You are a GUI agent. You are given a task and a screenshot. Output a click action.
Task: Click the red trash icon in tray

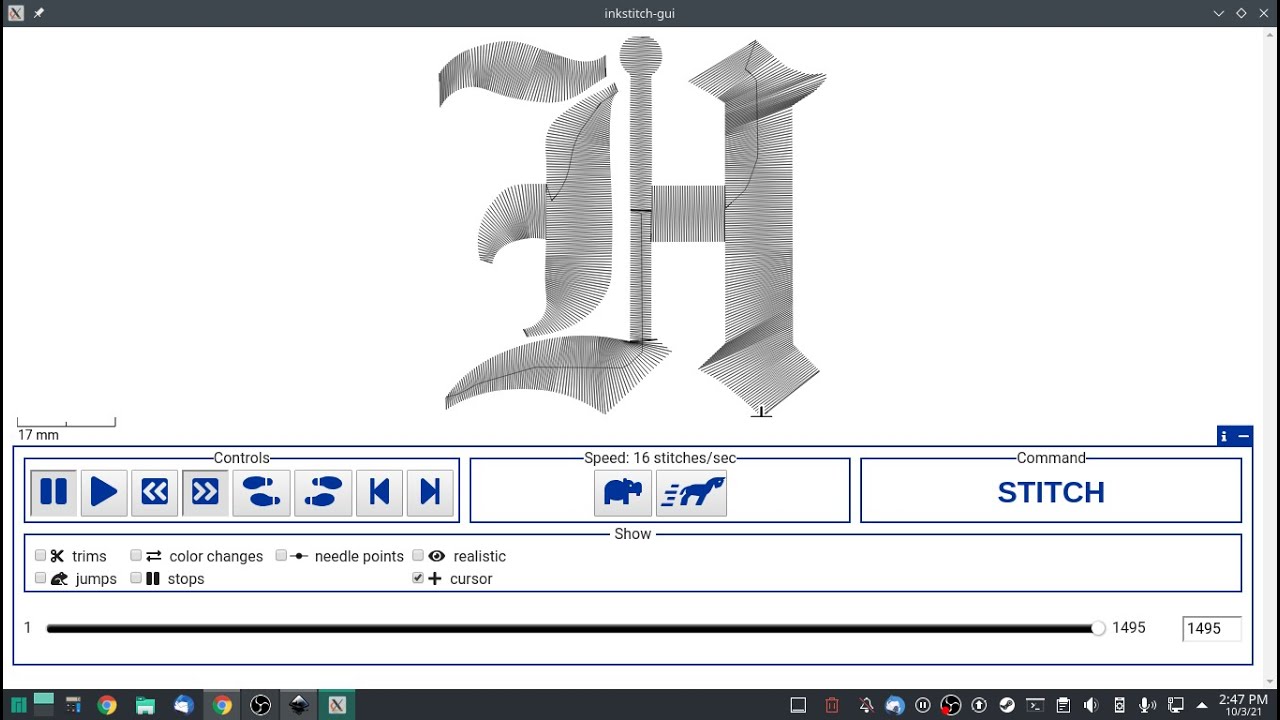832,705
